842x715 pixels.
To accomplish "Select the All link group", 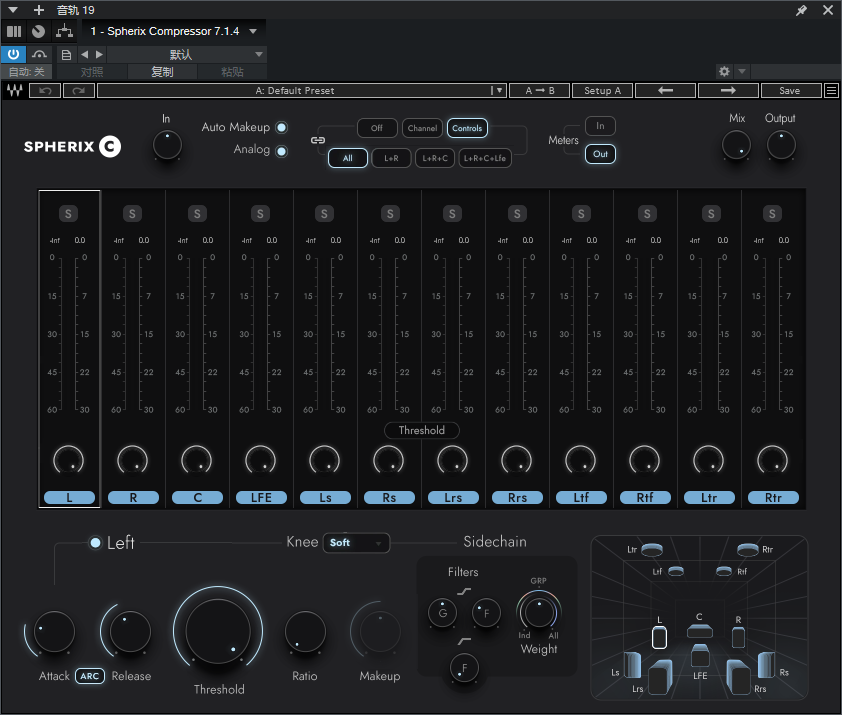I will [x=348, y=158].
